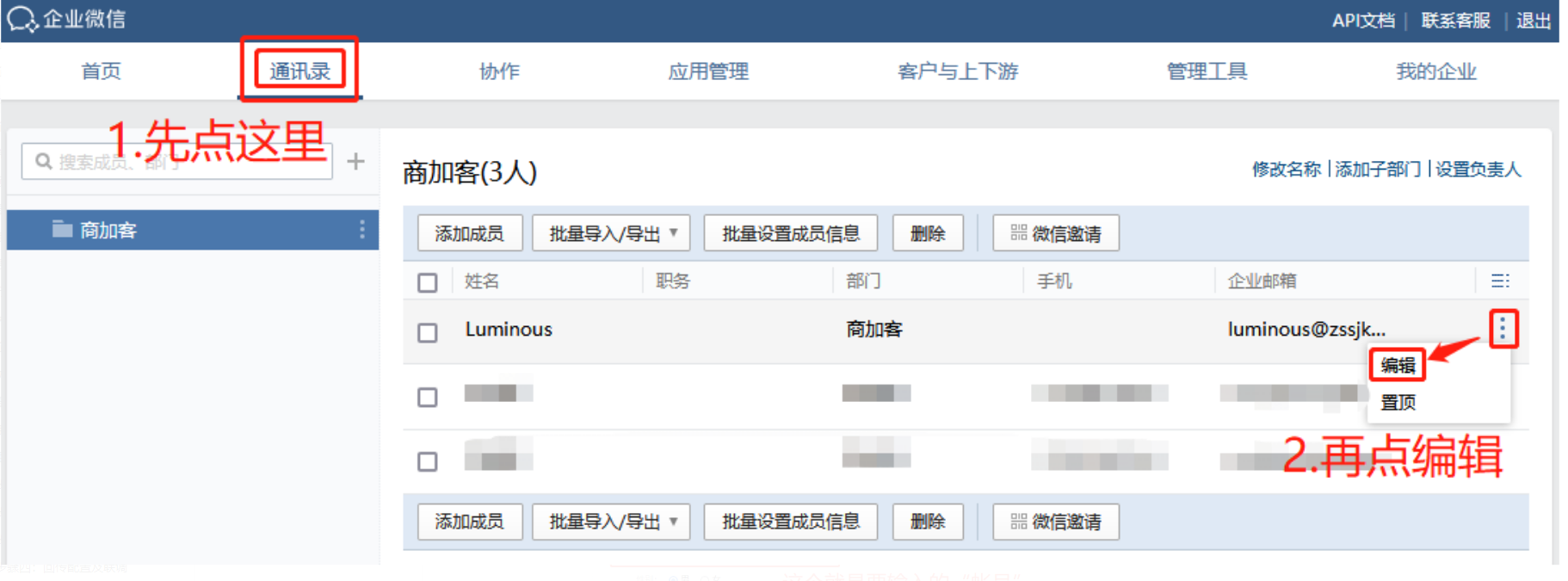1568x581 pixels.
Task: Click the 商加客 department cell in Luminous row
Action: (874, 330)
